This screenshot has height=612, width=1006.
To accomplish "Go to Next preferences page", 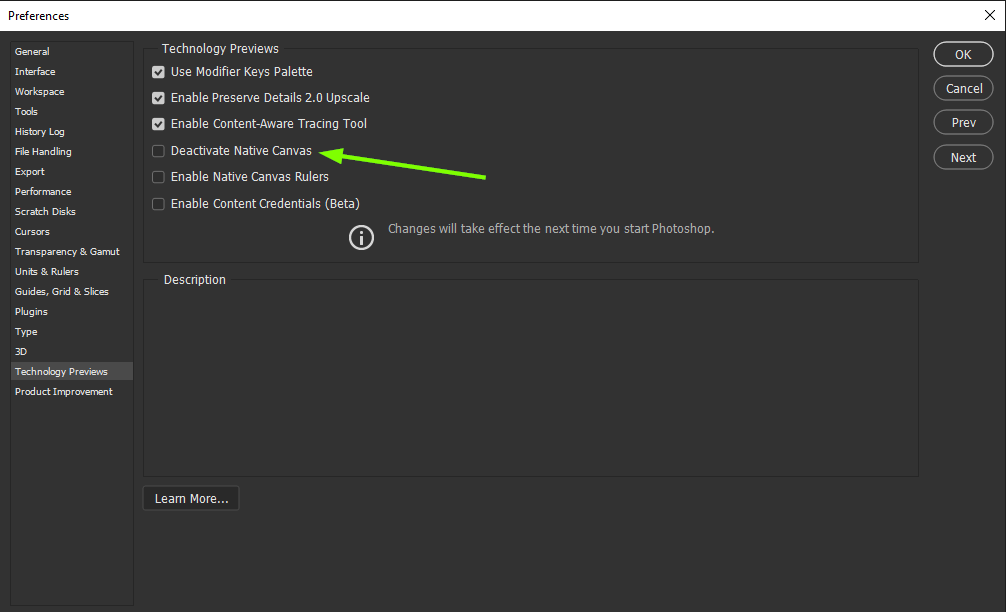I will coord(962,157).
